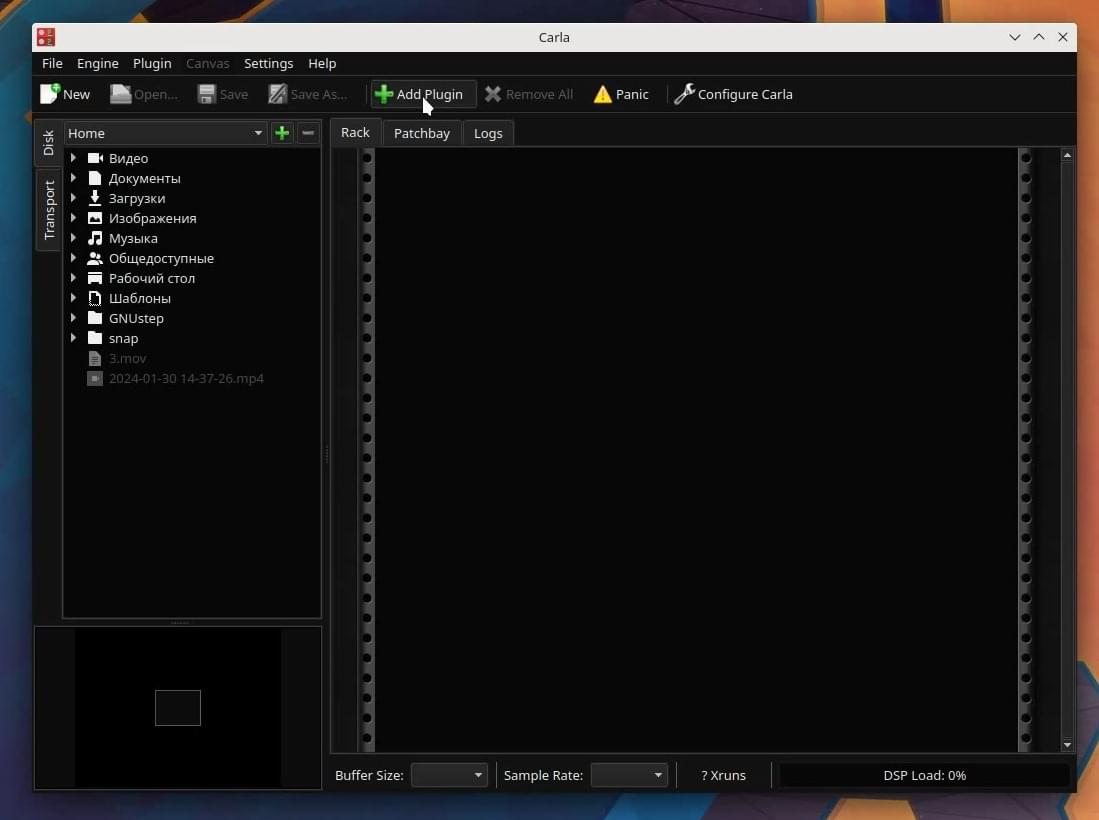Open the Engine menu

(97, 64)
